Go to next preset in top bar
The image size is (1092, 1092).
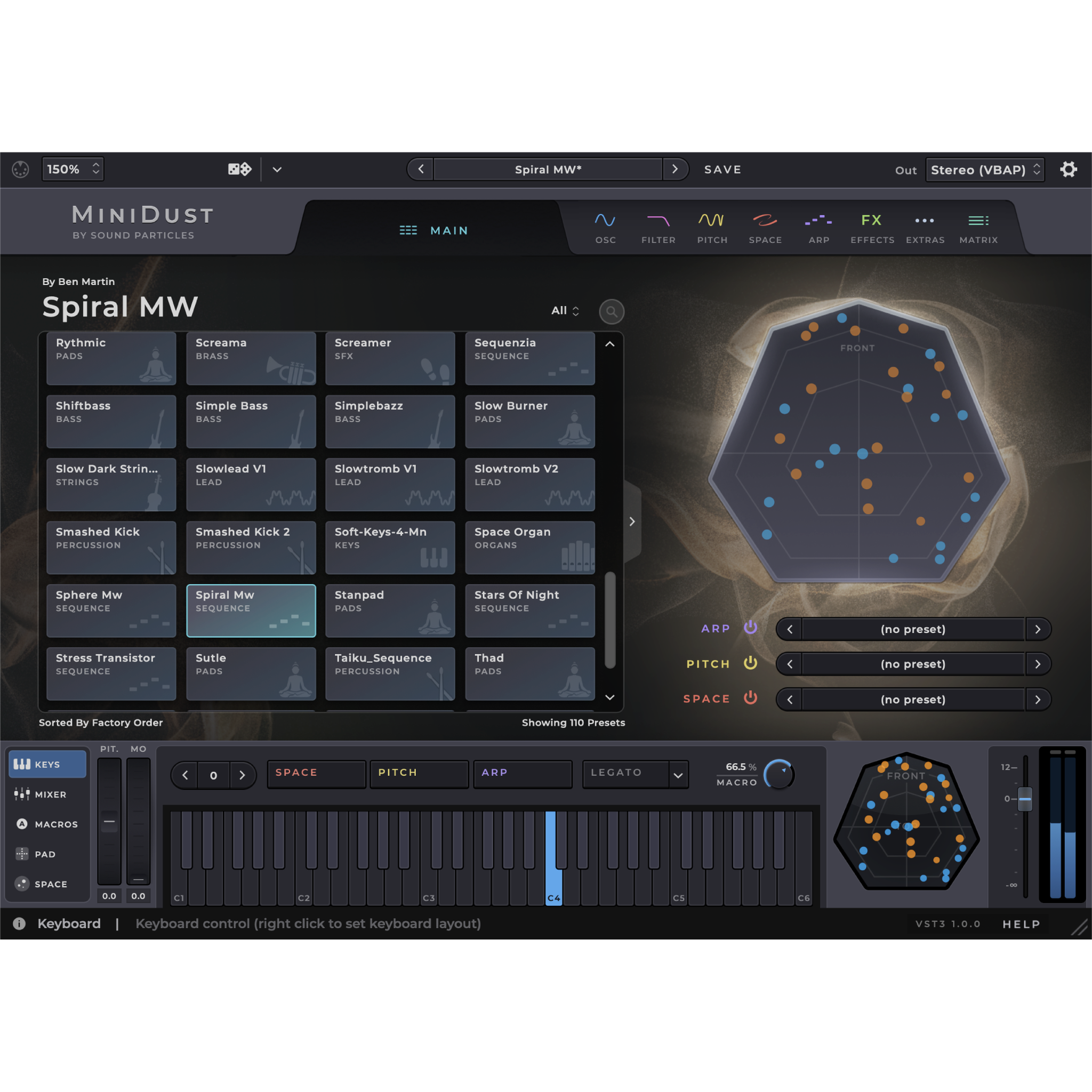(x=675, y=169)
